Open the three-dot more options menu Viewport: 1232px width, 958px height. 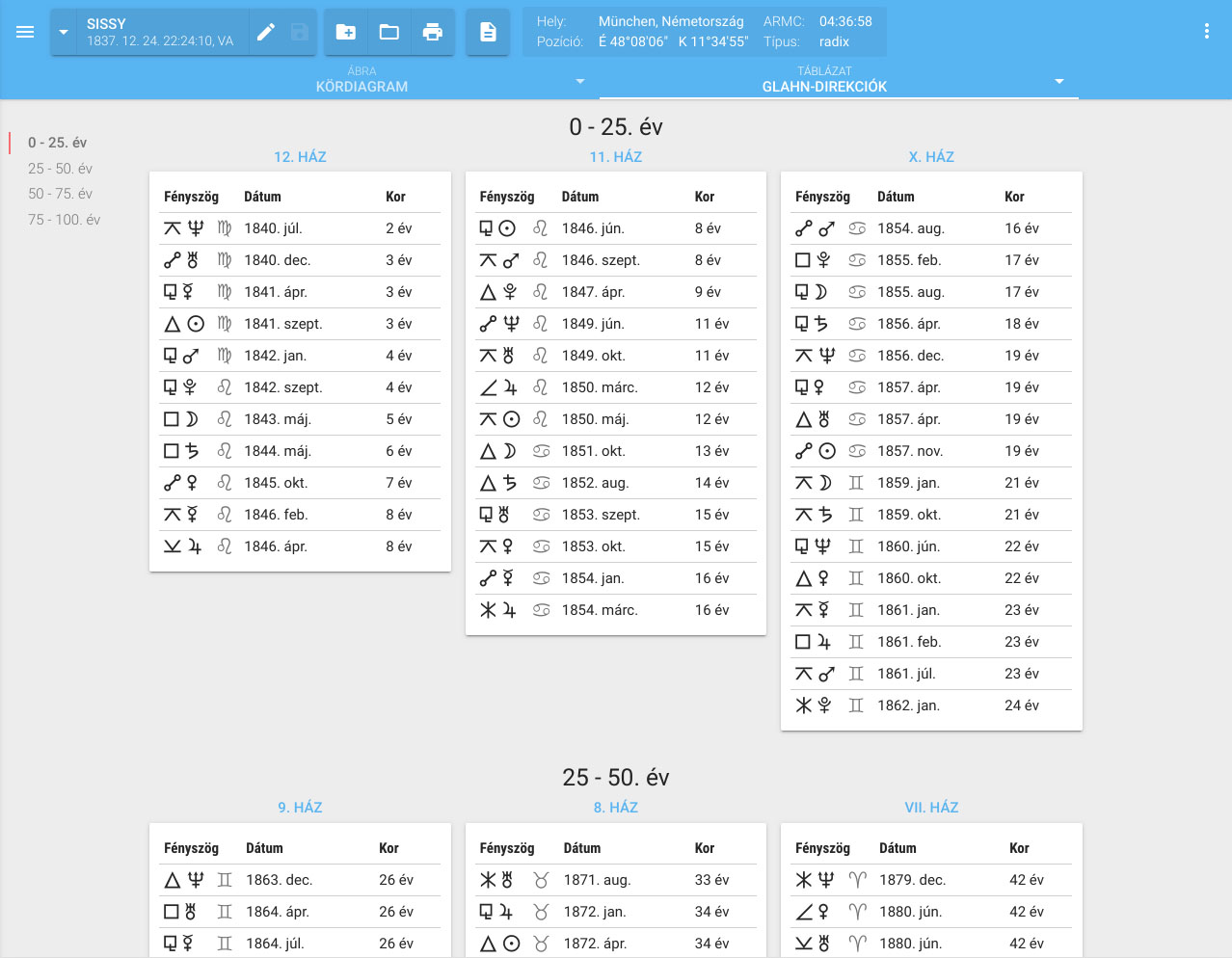point(1206,32)
